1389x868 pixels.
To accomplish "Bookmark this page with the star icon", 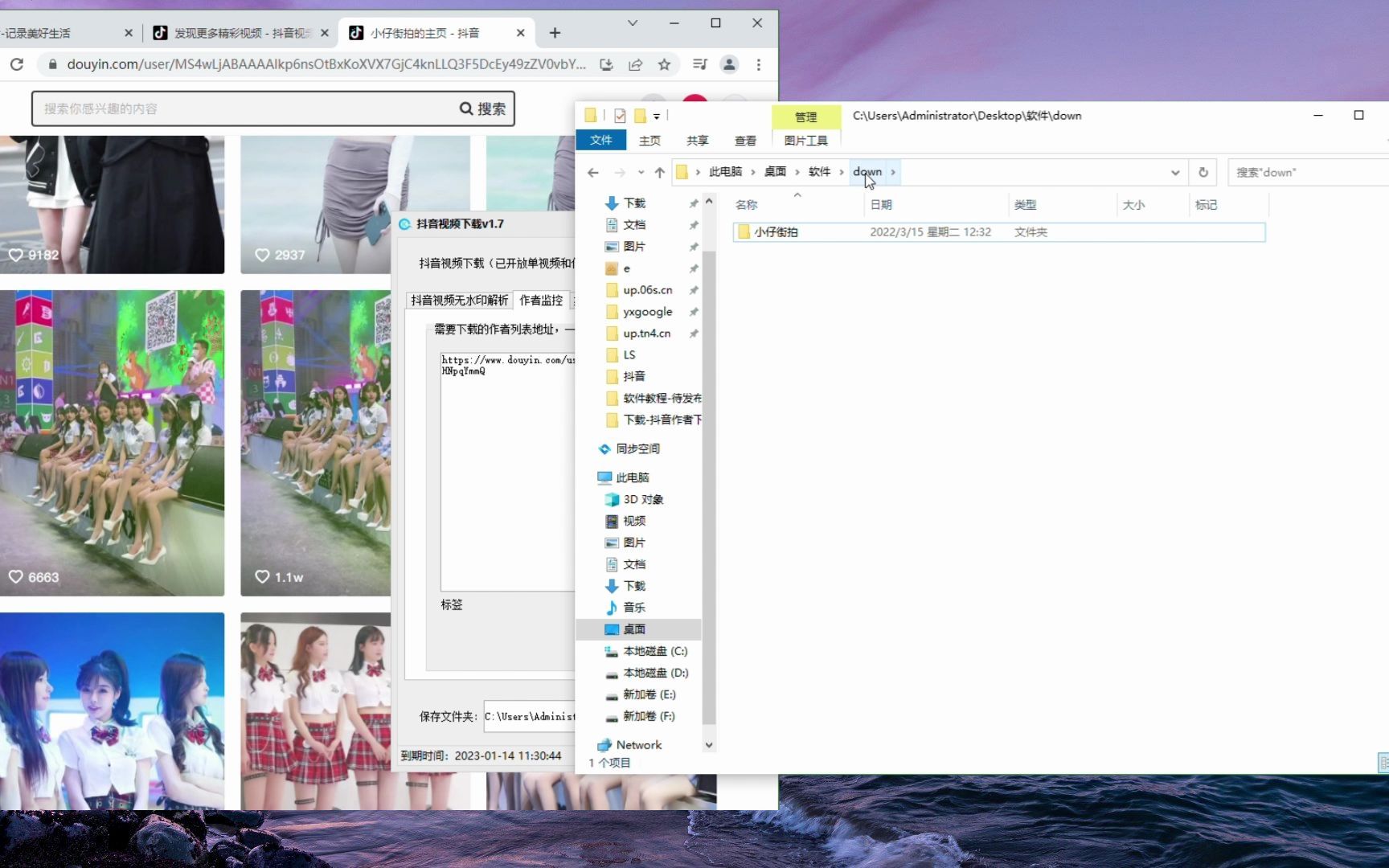I will [x=664, y=64].
